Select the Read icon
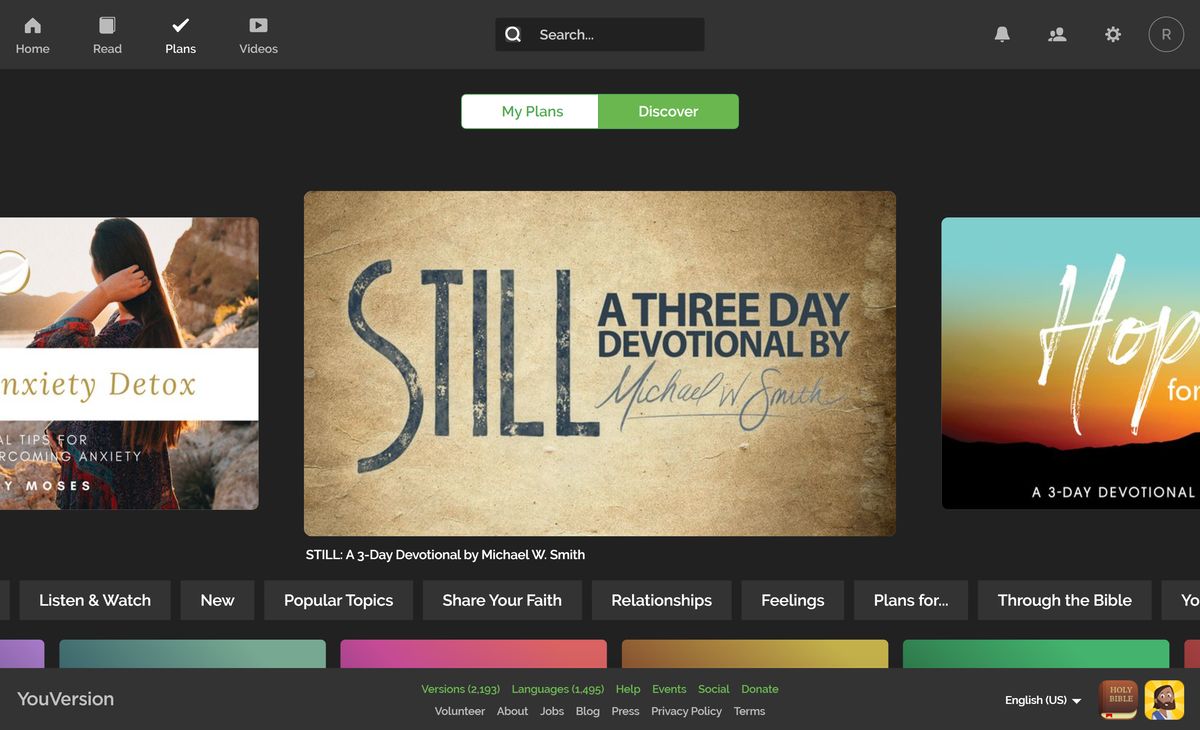 point(106,33)
